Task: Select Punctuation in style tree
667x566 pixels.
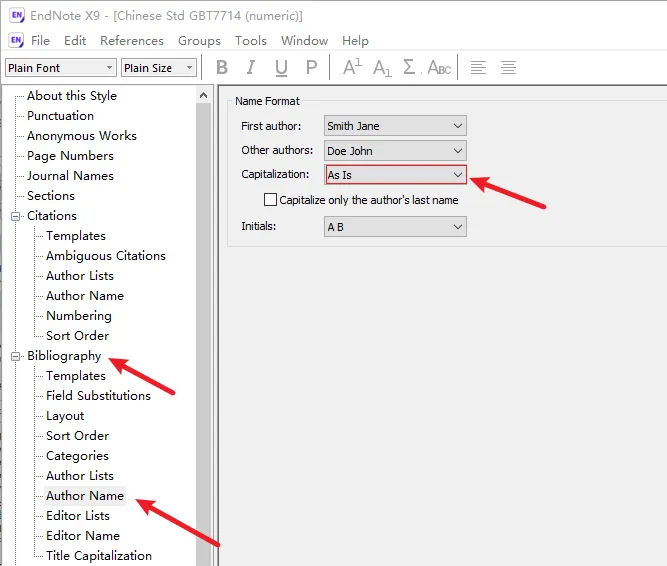Action: click(x=60, y=116)
